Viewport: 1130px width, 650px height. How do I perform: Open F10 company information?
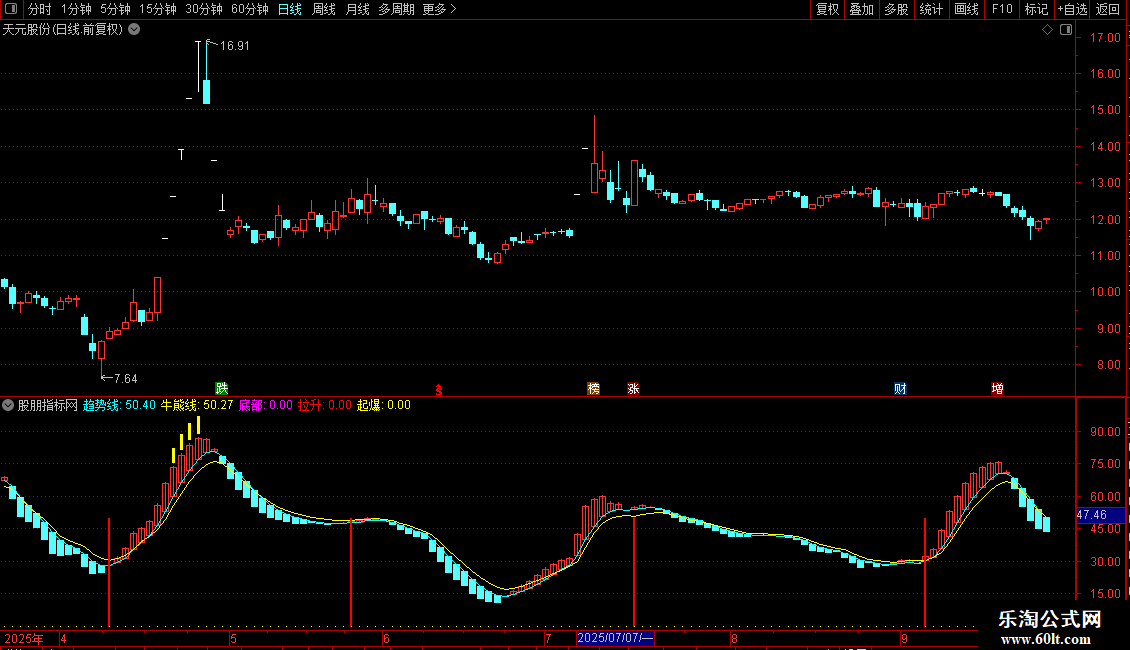pos(1002,9)
